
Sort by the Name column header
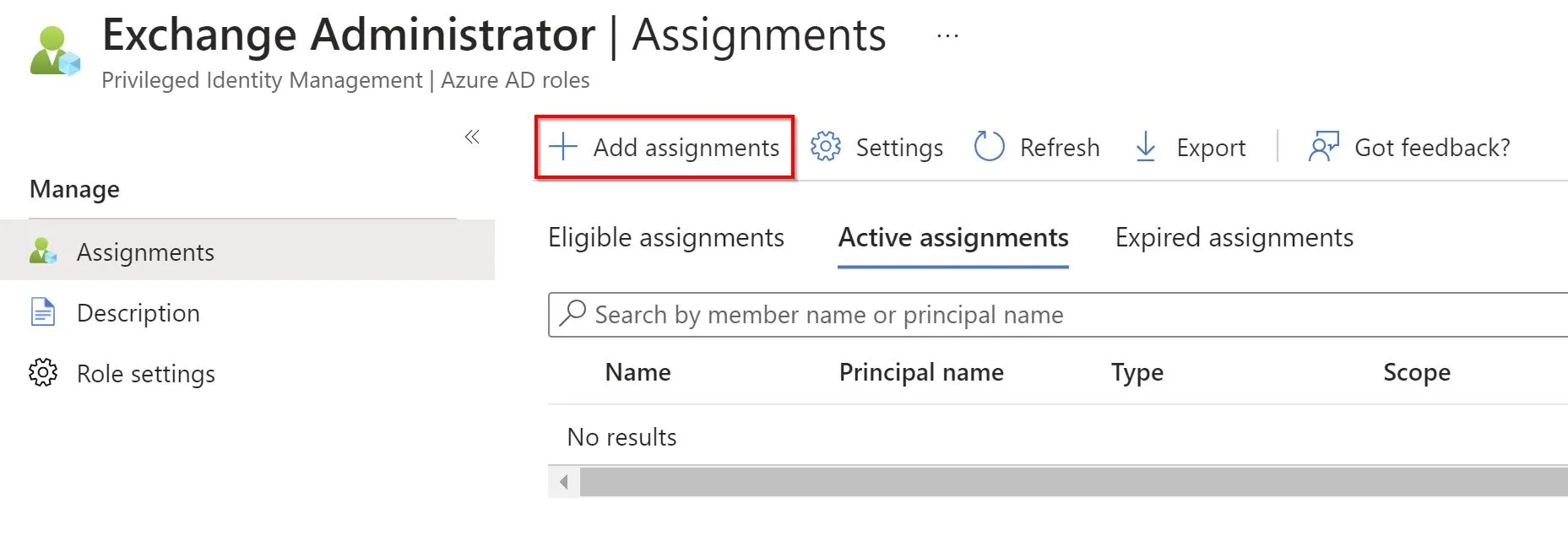638,372
